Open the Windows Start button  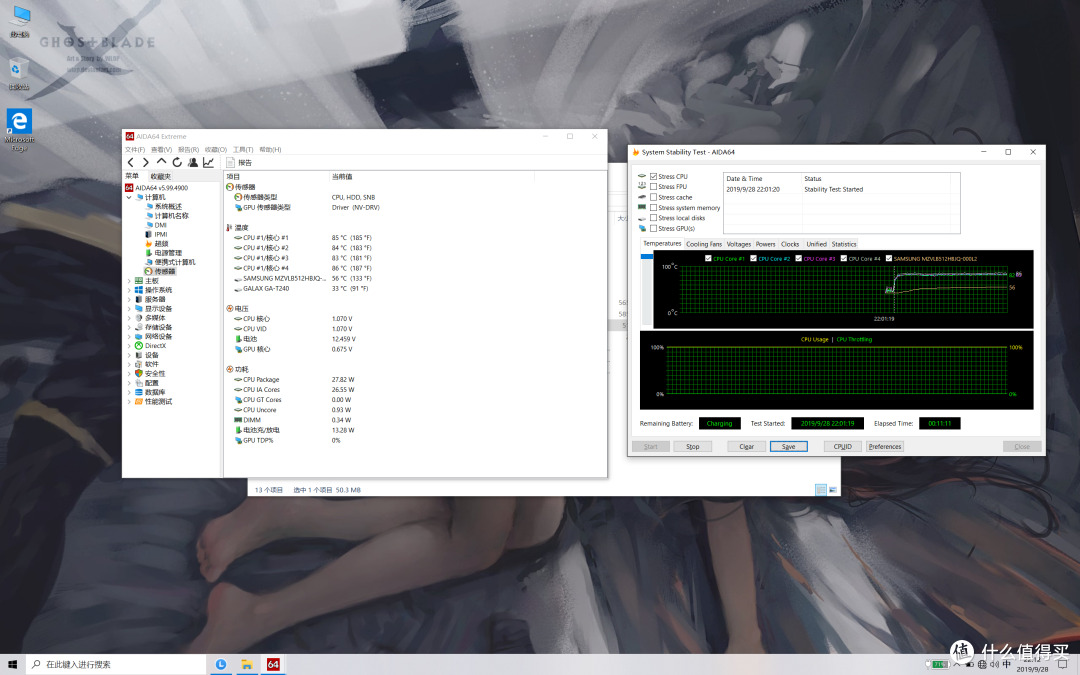pyautogui.click(x=12, y=664)
